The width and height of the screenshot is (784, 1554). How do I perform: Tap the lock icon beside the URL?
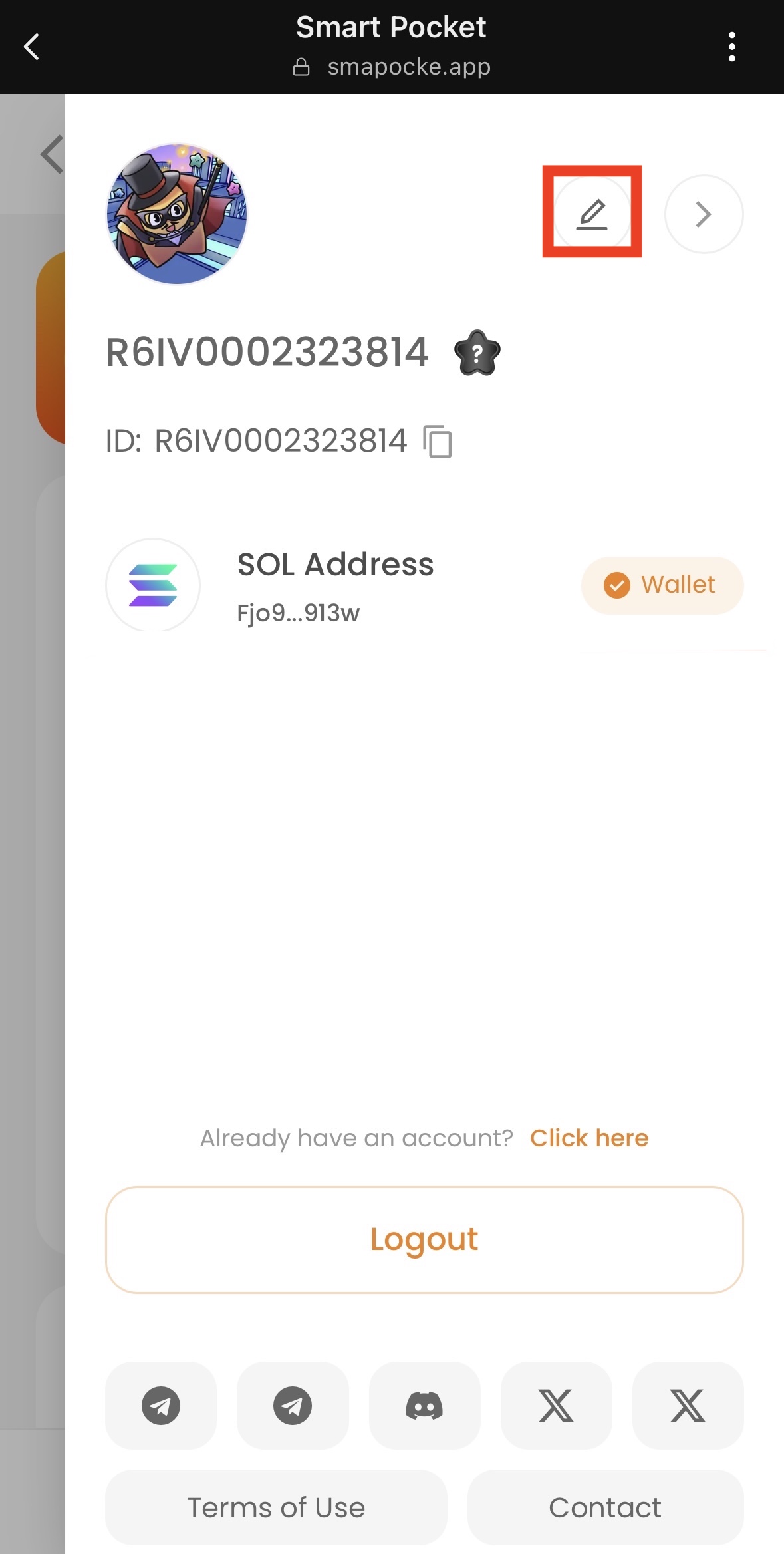tap(301, 67)
